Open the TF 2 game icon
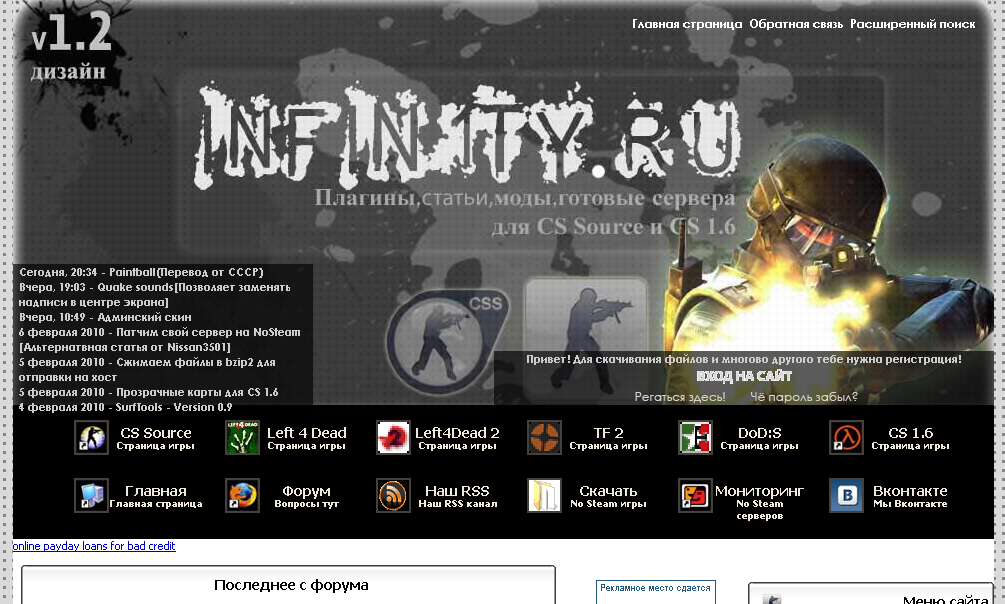Screen dimensions: 1005x604 544,437
